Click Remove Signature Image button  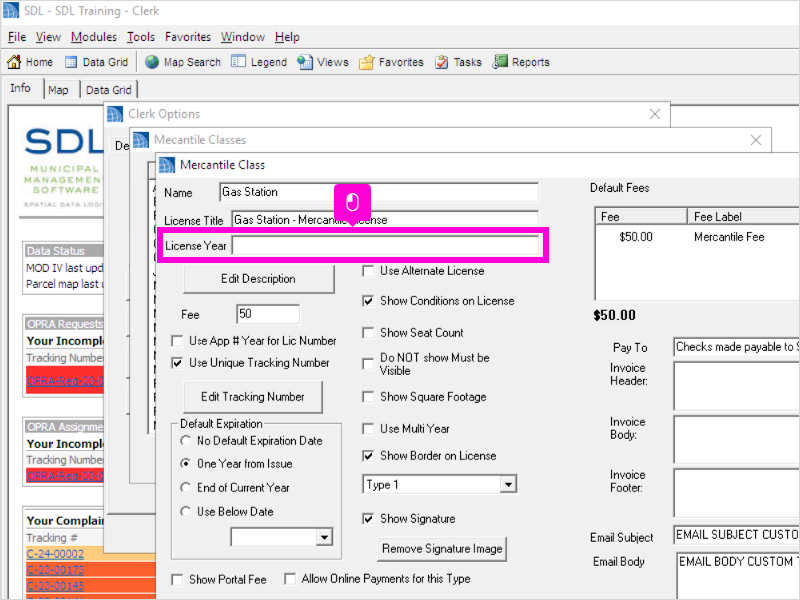[442, 549]
